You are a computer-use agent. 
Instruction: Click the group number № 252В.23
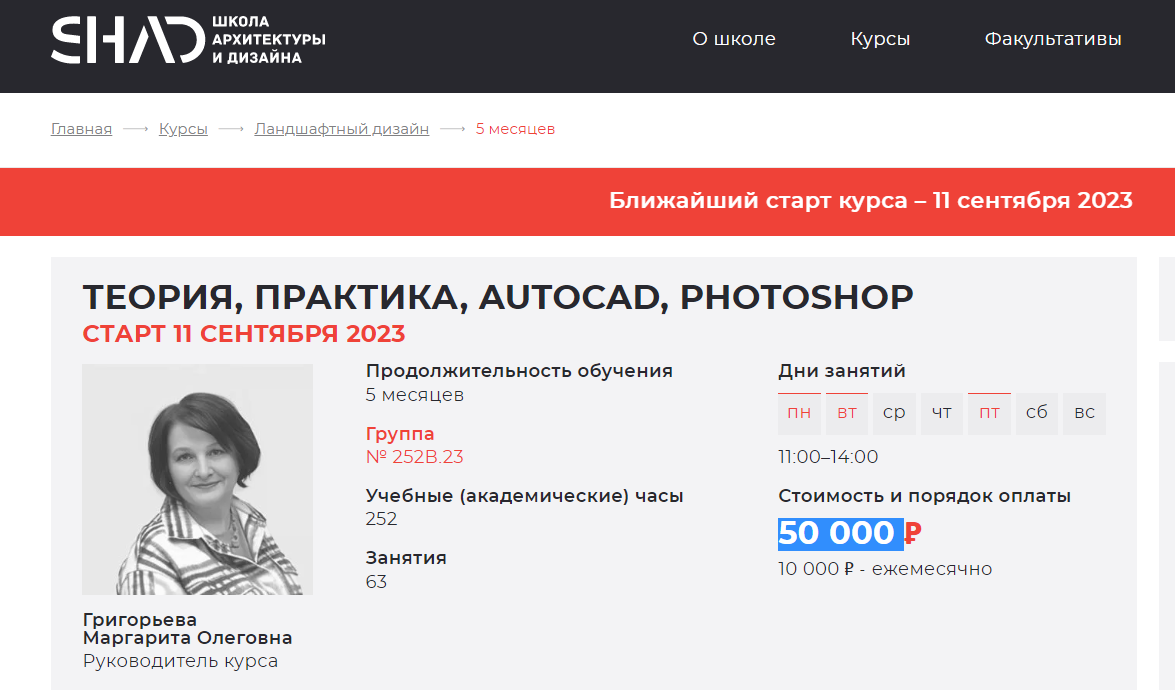[x=414, y=457]
